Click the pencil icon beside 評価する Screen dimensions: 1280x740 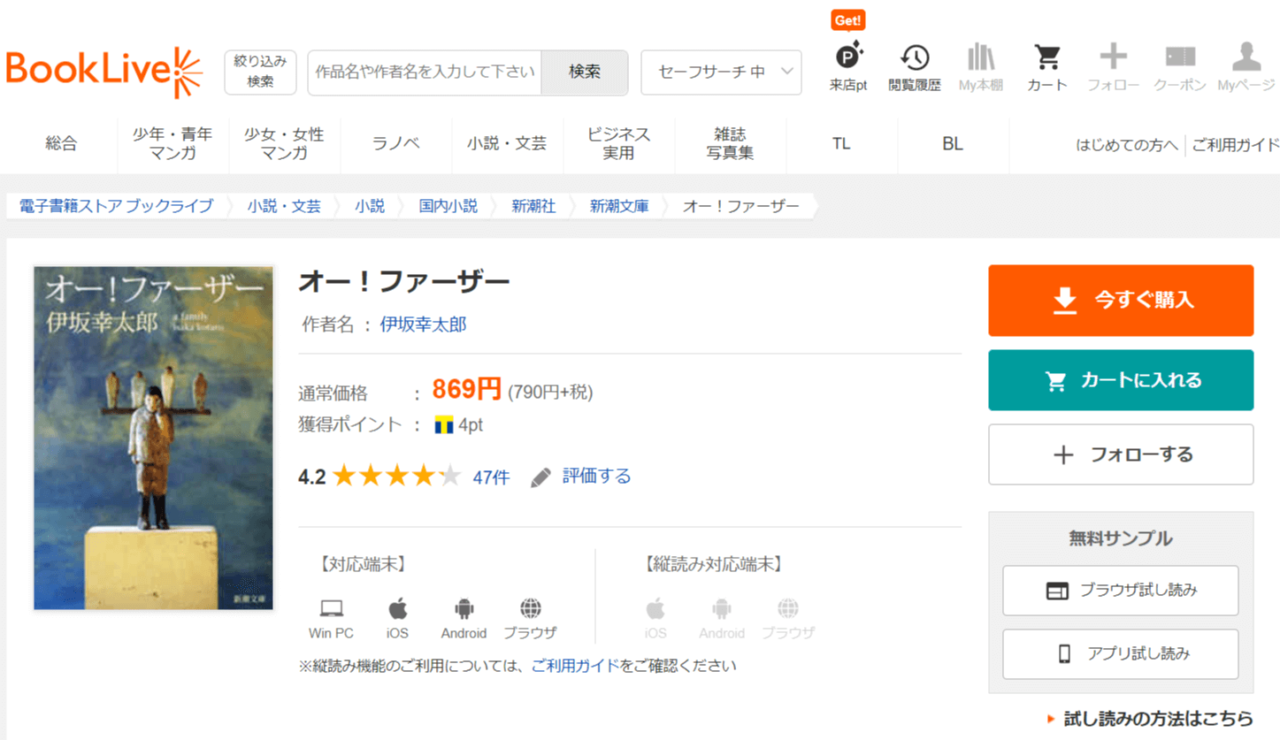(541, 477)
